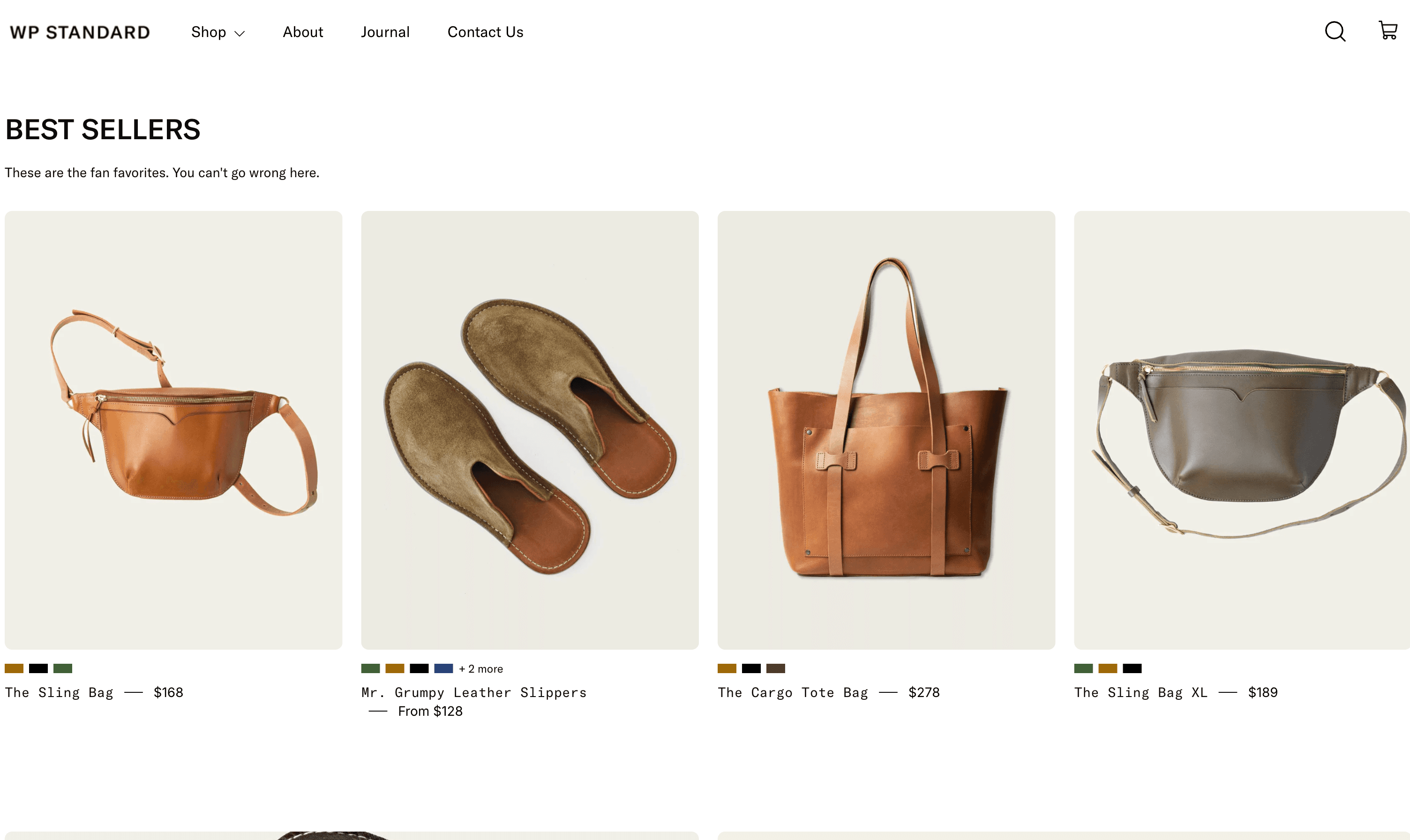This screenshot has height=840, width=1410.
Task: Click The Cargo Tote Bag product photo
Action: point(886,430)
